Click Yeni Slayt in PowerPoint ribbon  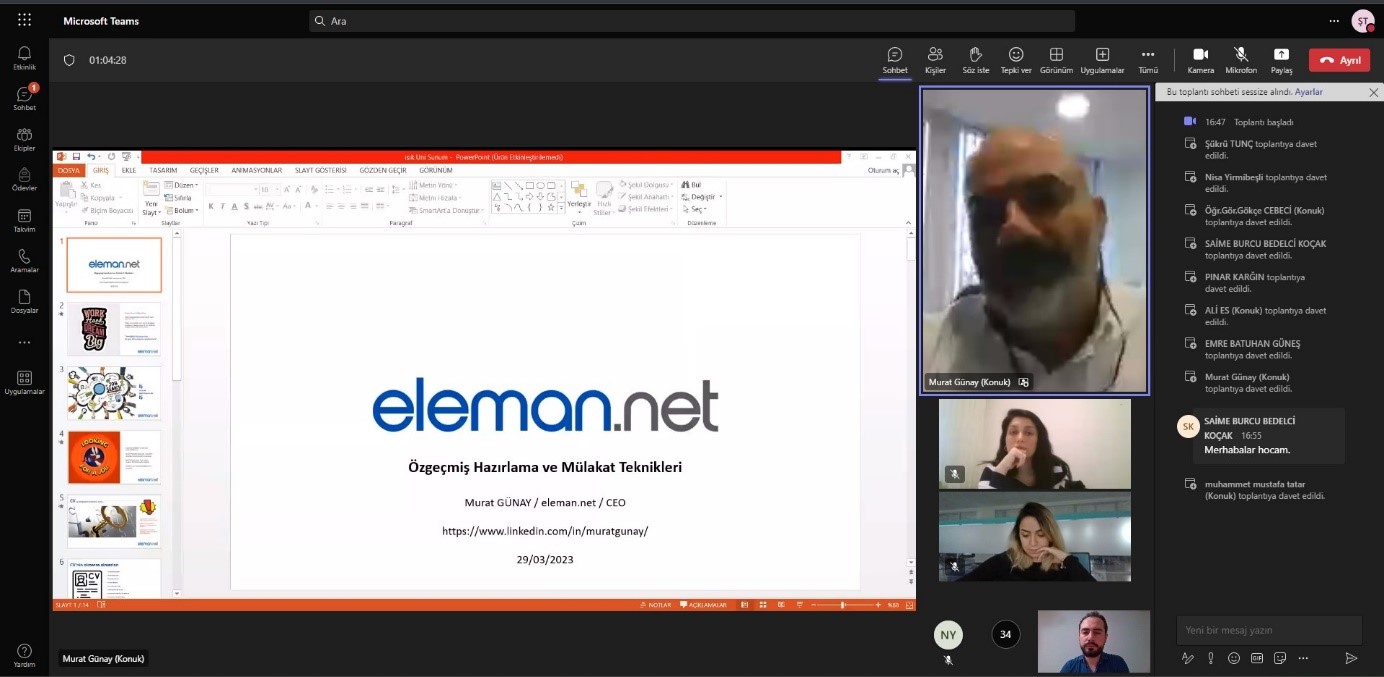pyautogui.click(x=151, y=198)
